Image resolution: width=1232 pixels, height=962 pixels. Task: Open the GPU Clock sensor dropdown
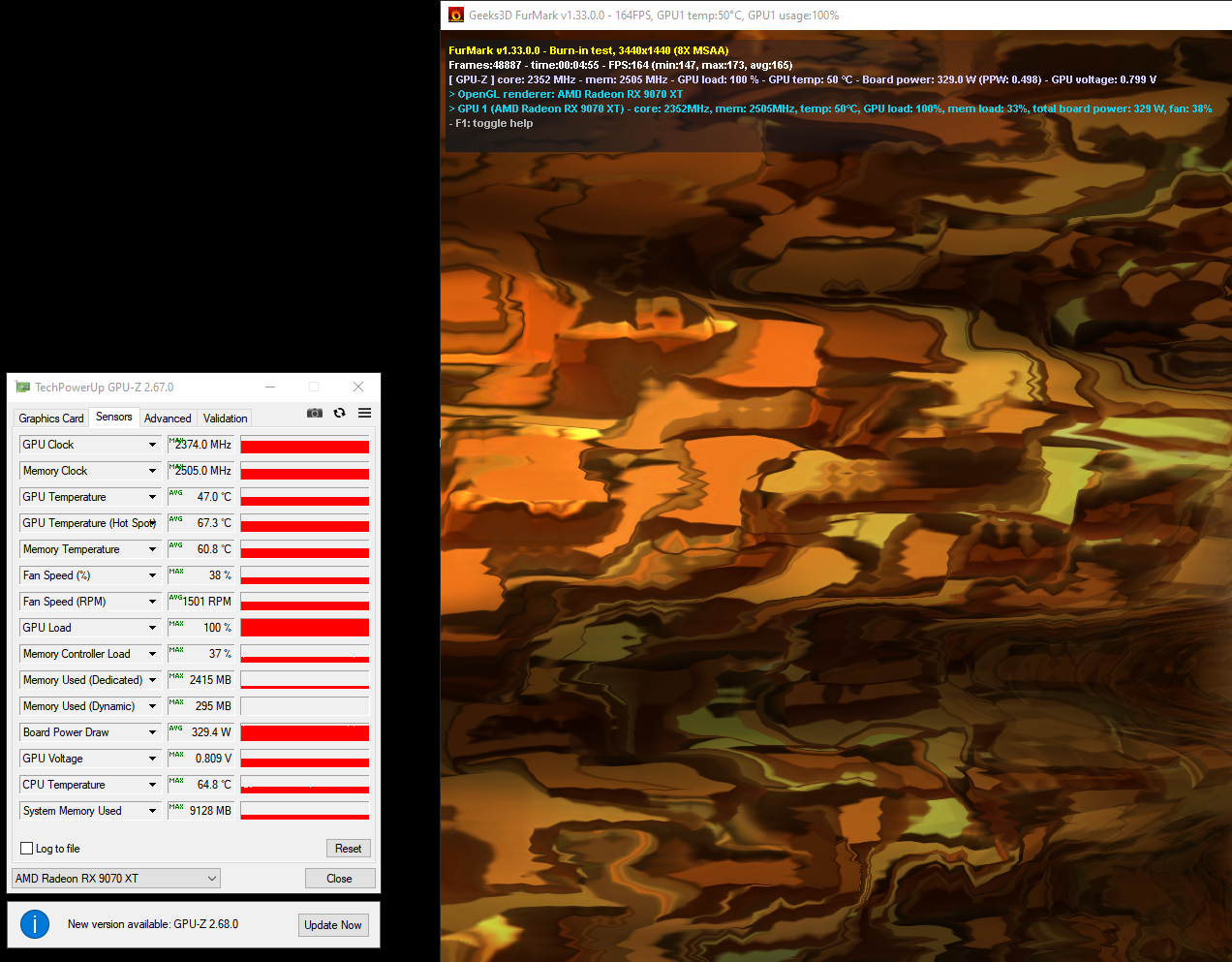tap(153, 444)
